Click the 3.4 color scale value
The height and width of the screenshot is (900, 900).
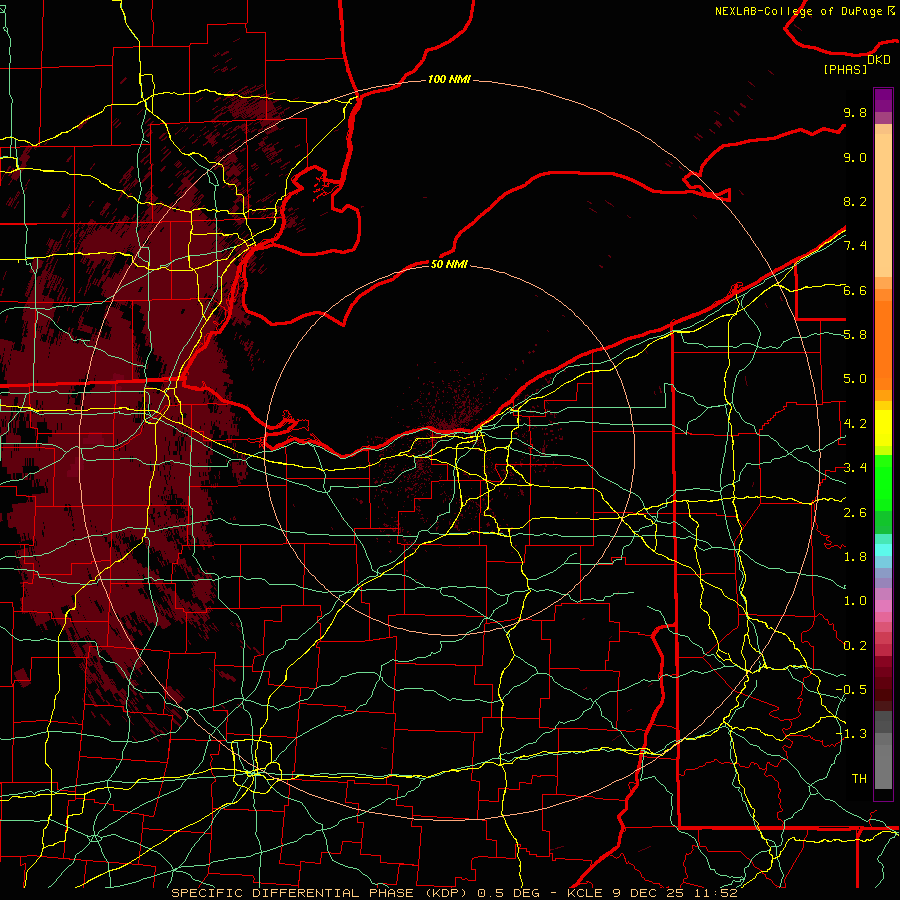tap(855, 468)
